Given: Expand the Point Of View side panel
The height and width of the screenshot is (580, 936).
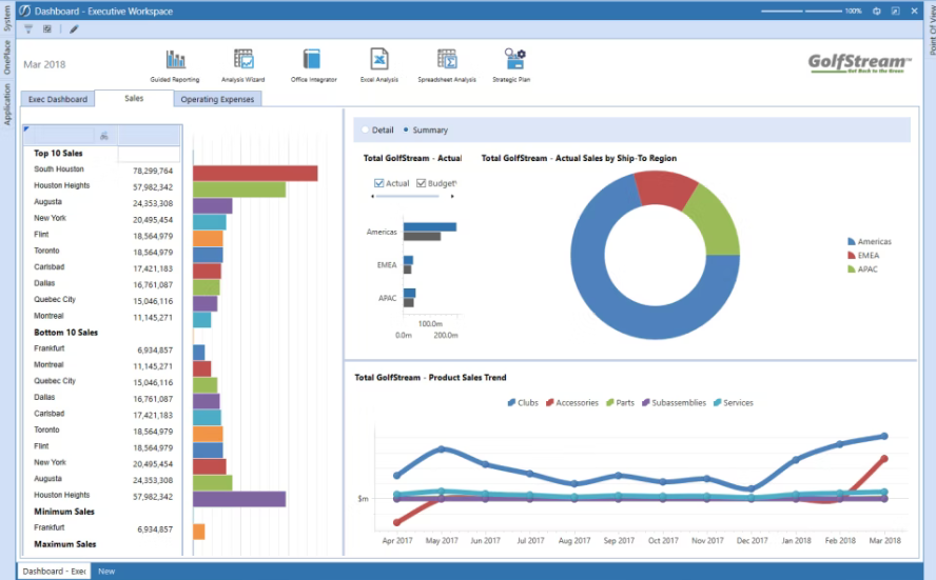Looking at the screenshot, I should (x=931, y=29).
